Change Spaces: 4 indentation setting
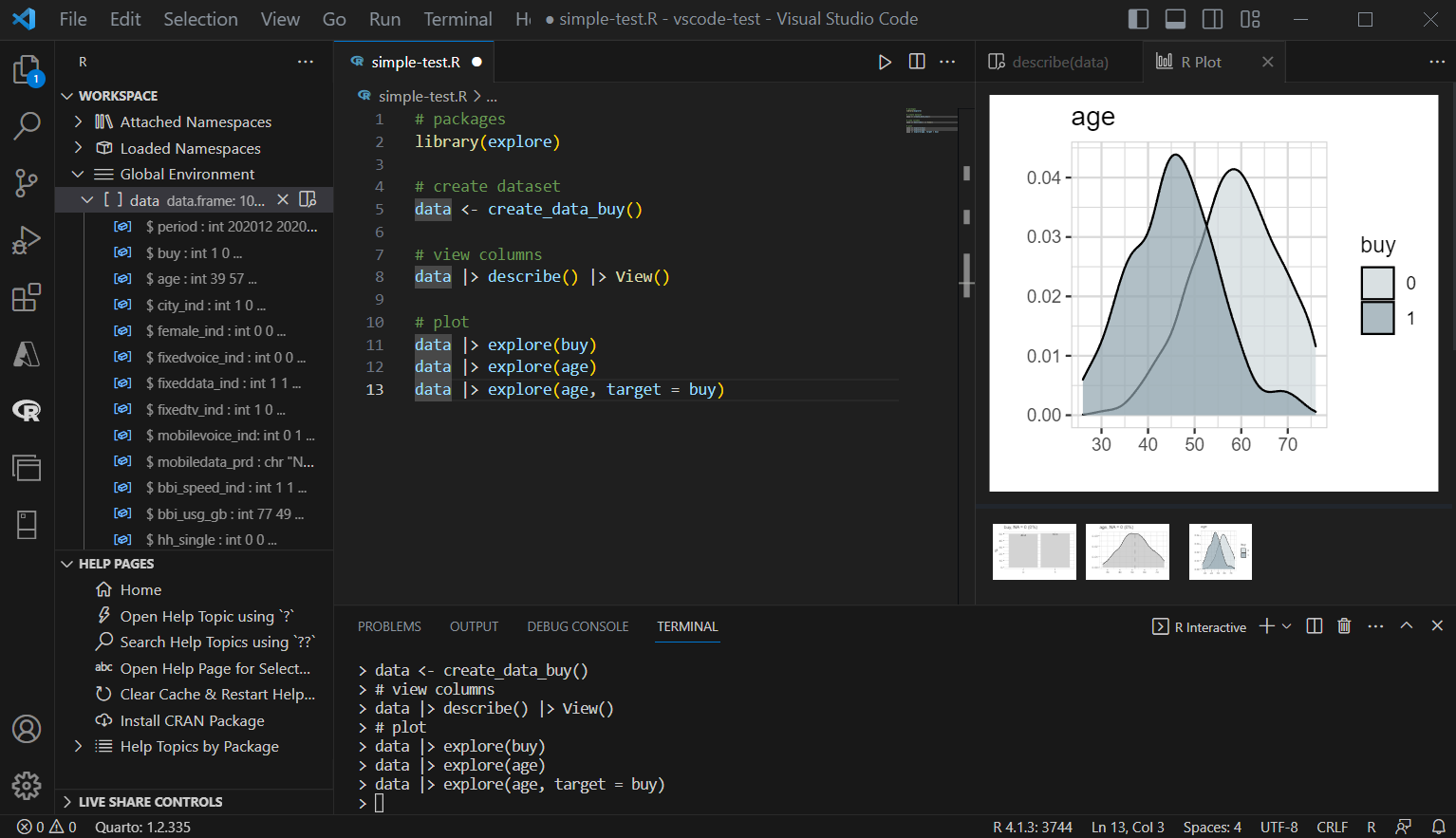The image size is (1456, 838). [x=1212, y=827]
